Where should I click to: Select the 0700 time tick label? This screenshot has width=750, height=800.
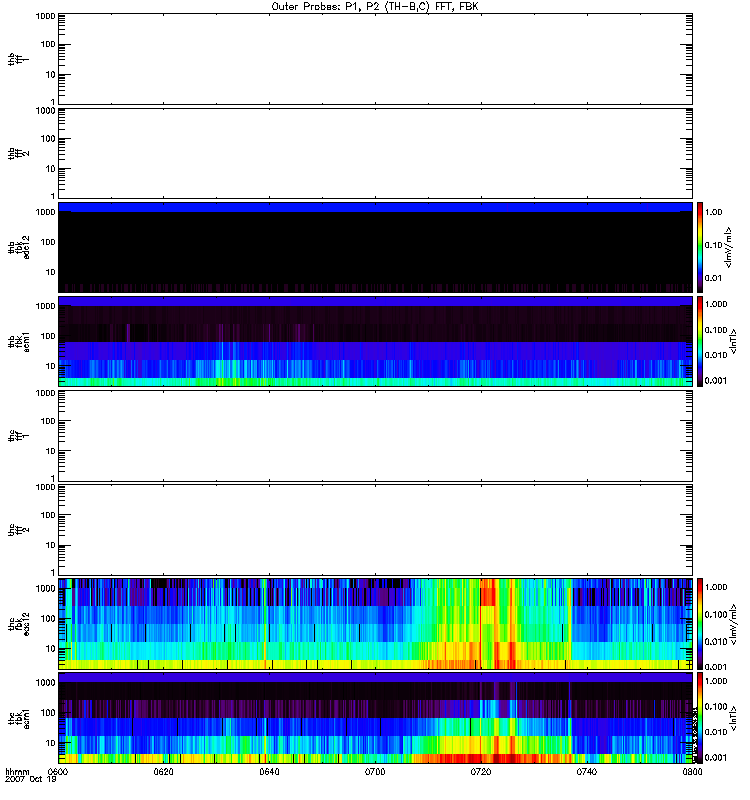coord(375,773)
